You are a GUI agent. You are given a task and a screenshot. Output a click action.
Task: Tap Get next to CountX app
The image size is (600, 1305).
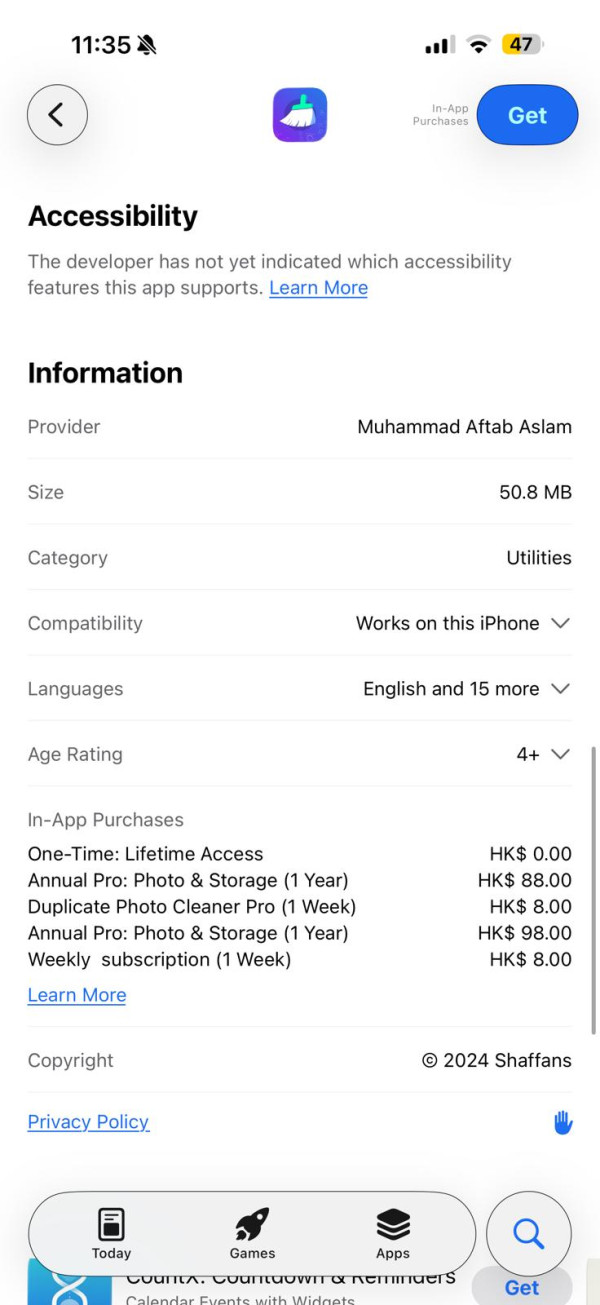pos(520,1288)
